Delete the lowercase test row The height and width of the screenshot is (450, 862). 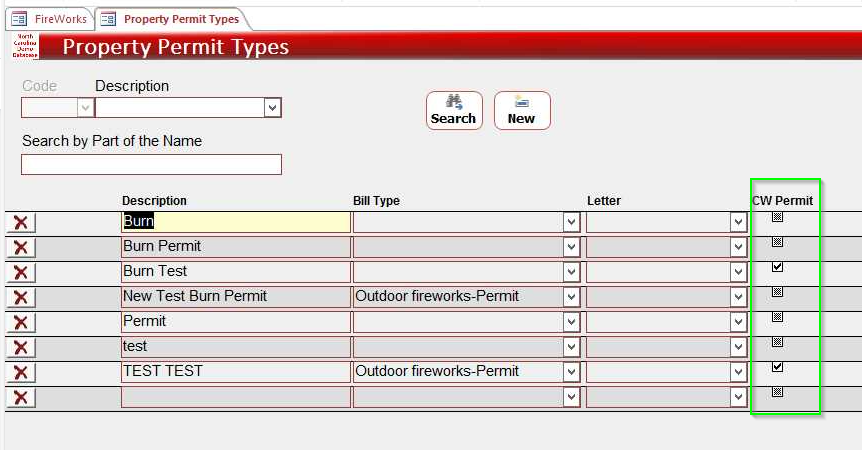pyautogui.click(x=20, y=347)
